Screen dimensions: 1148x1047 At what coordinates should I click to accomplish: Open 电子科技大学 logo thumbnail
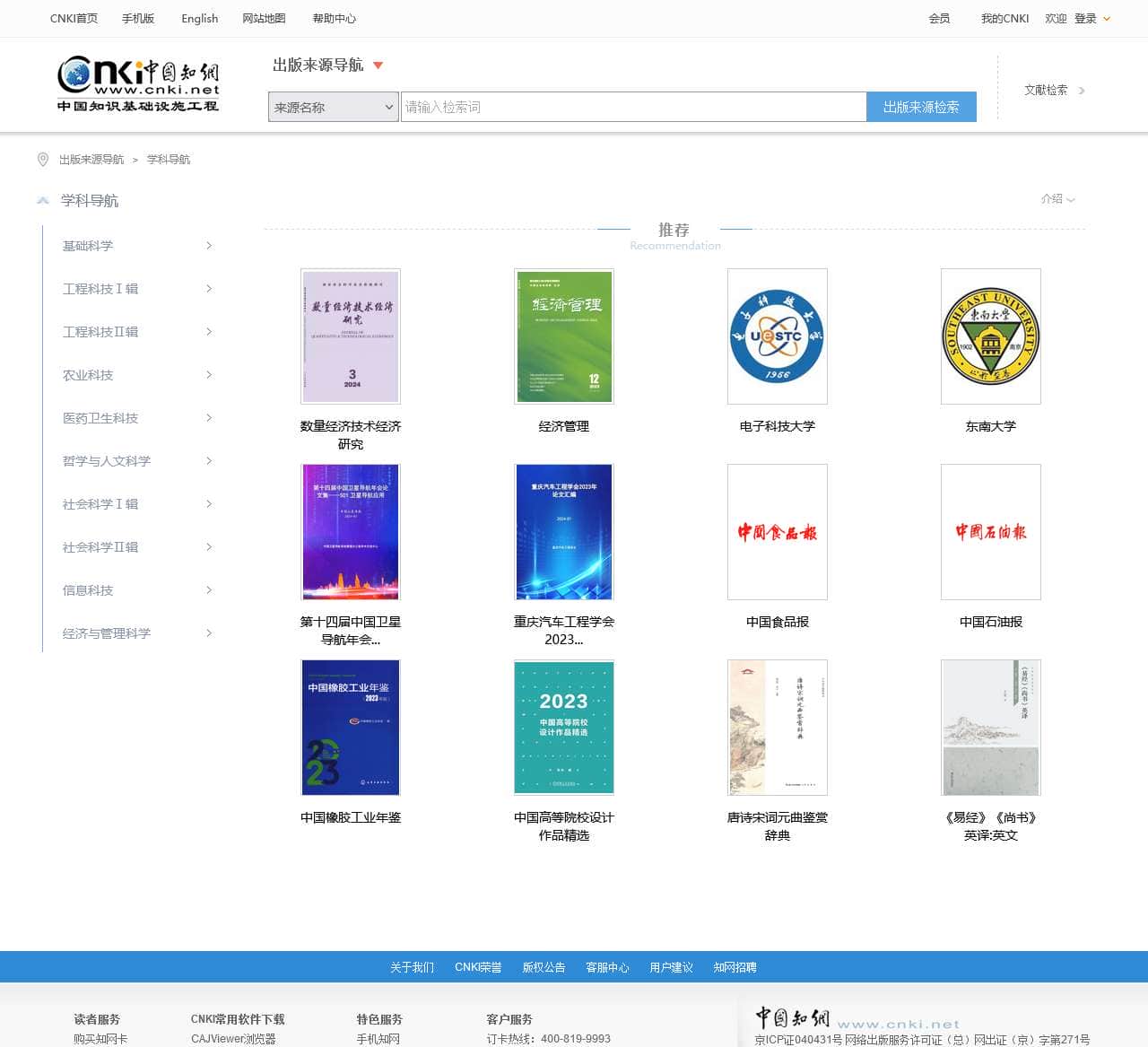(x=778, y=336)
